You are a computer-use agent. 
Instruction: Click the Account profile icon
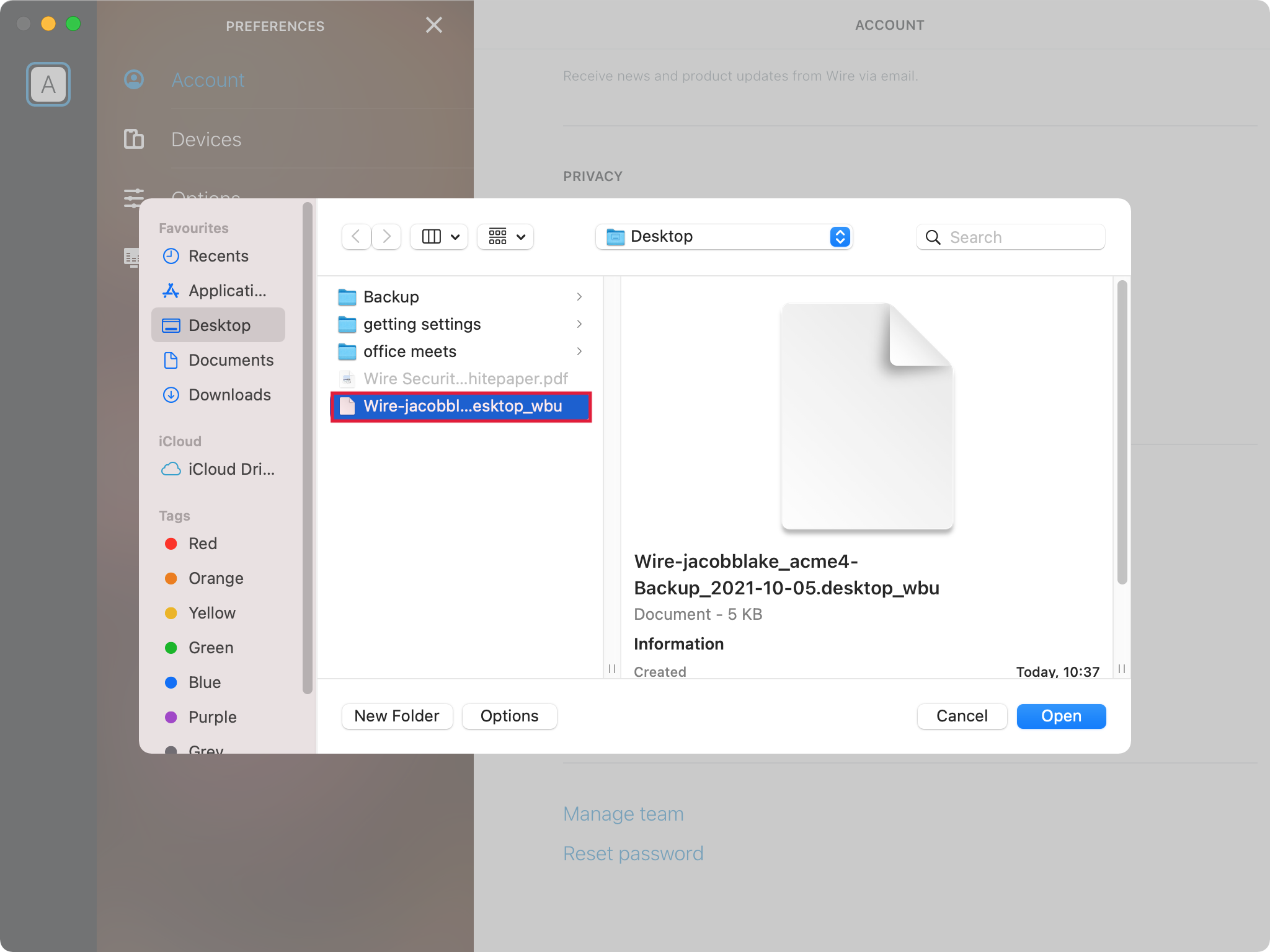coord(134,79)
